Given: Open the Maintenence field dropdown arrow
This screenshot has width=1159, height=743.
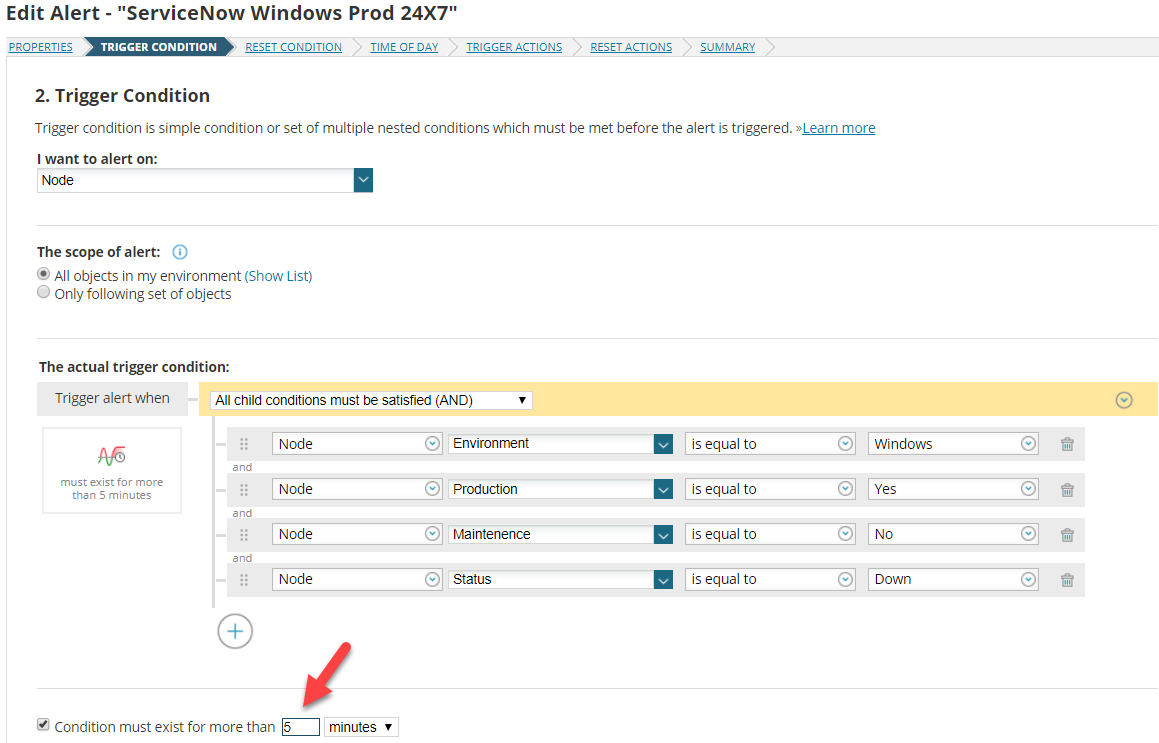Looking at the screenshot, I should [x=663, y=535].
